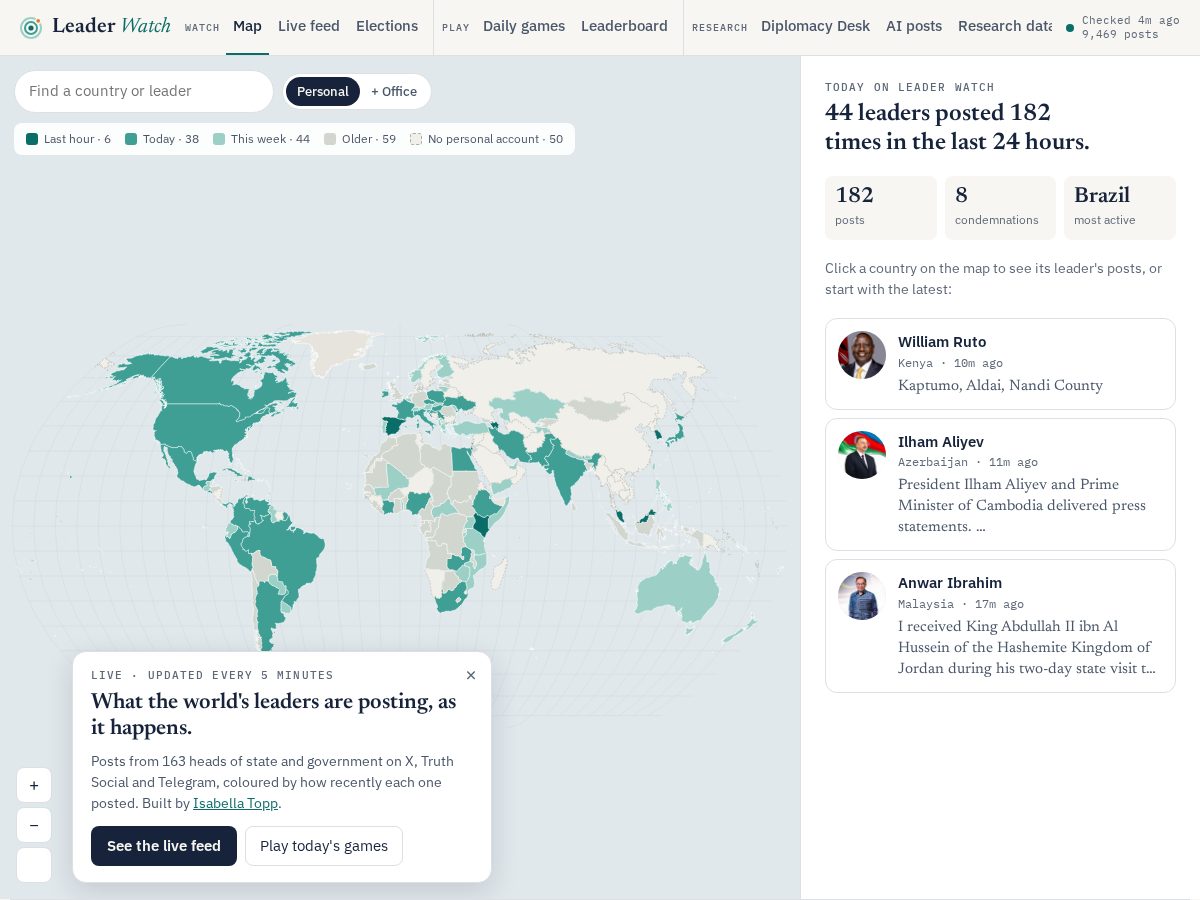Screen dimensions: 1200x900
Task: Click the See the live feed button
Action: tap(164, 846)
